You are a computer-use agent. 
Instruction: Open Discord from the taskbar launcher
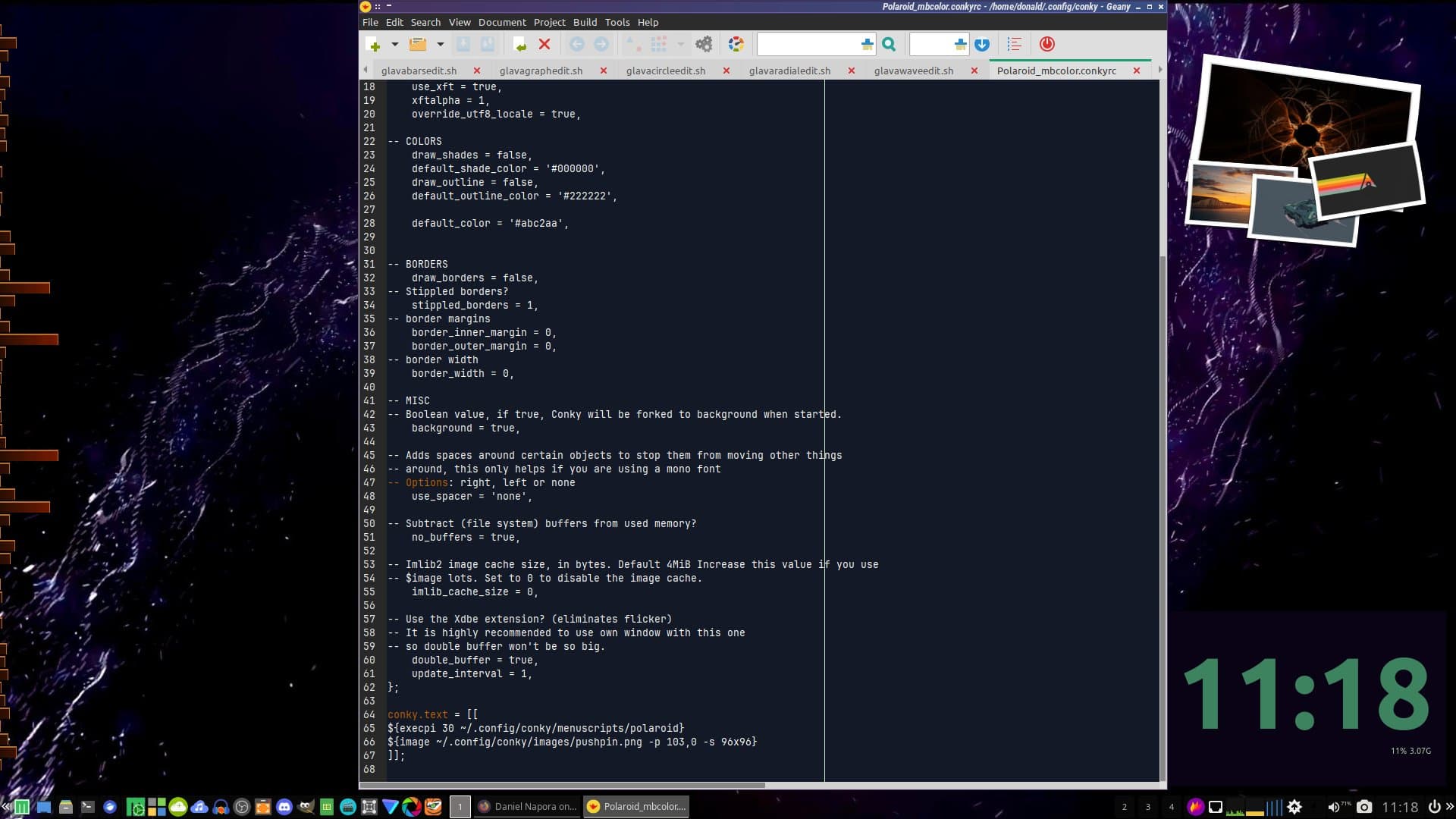click(284, 807)
